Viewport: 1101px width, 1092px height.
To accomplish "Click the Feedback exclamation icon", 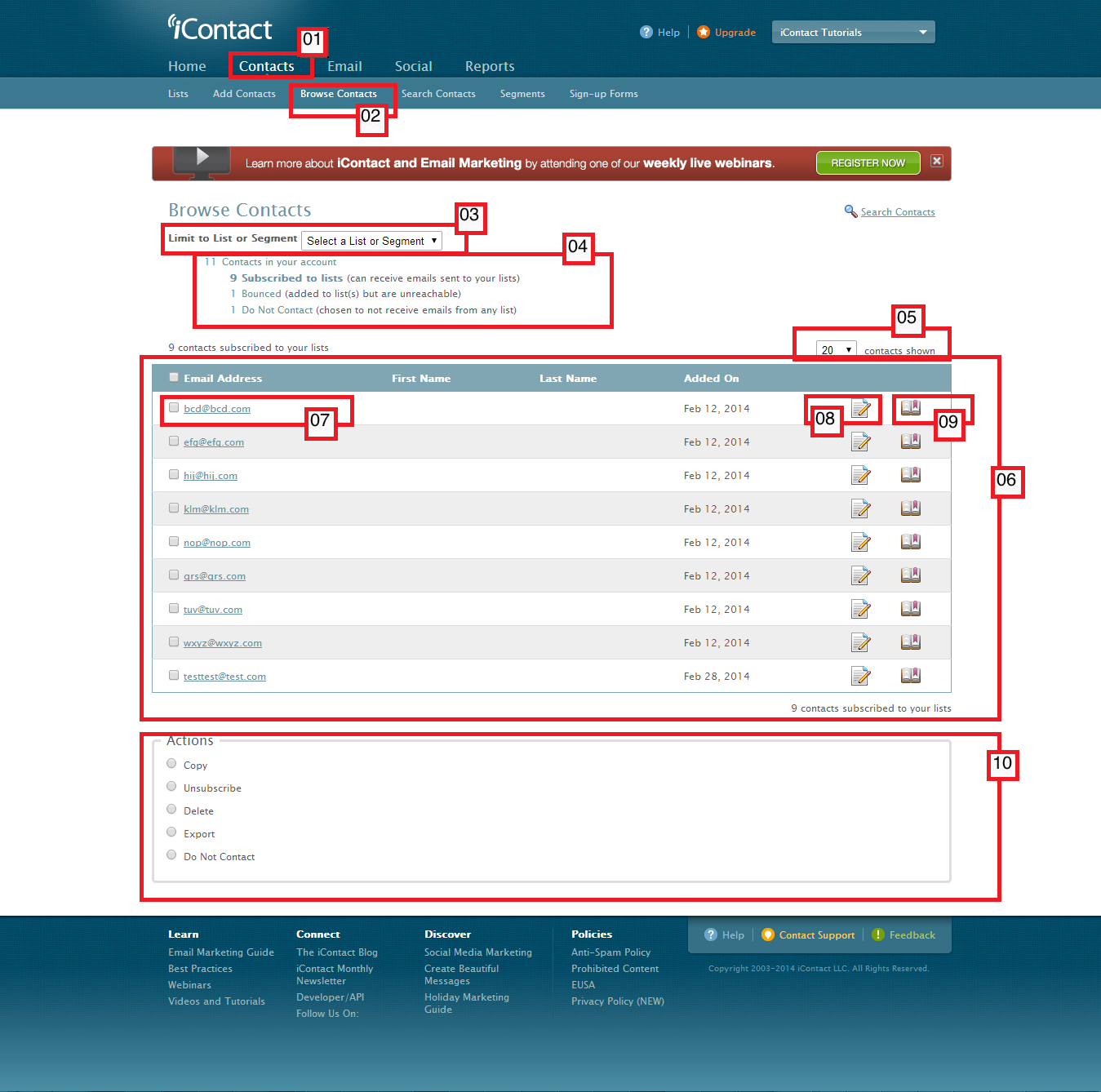I will click(x=878, y=934).
